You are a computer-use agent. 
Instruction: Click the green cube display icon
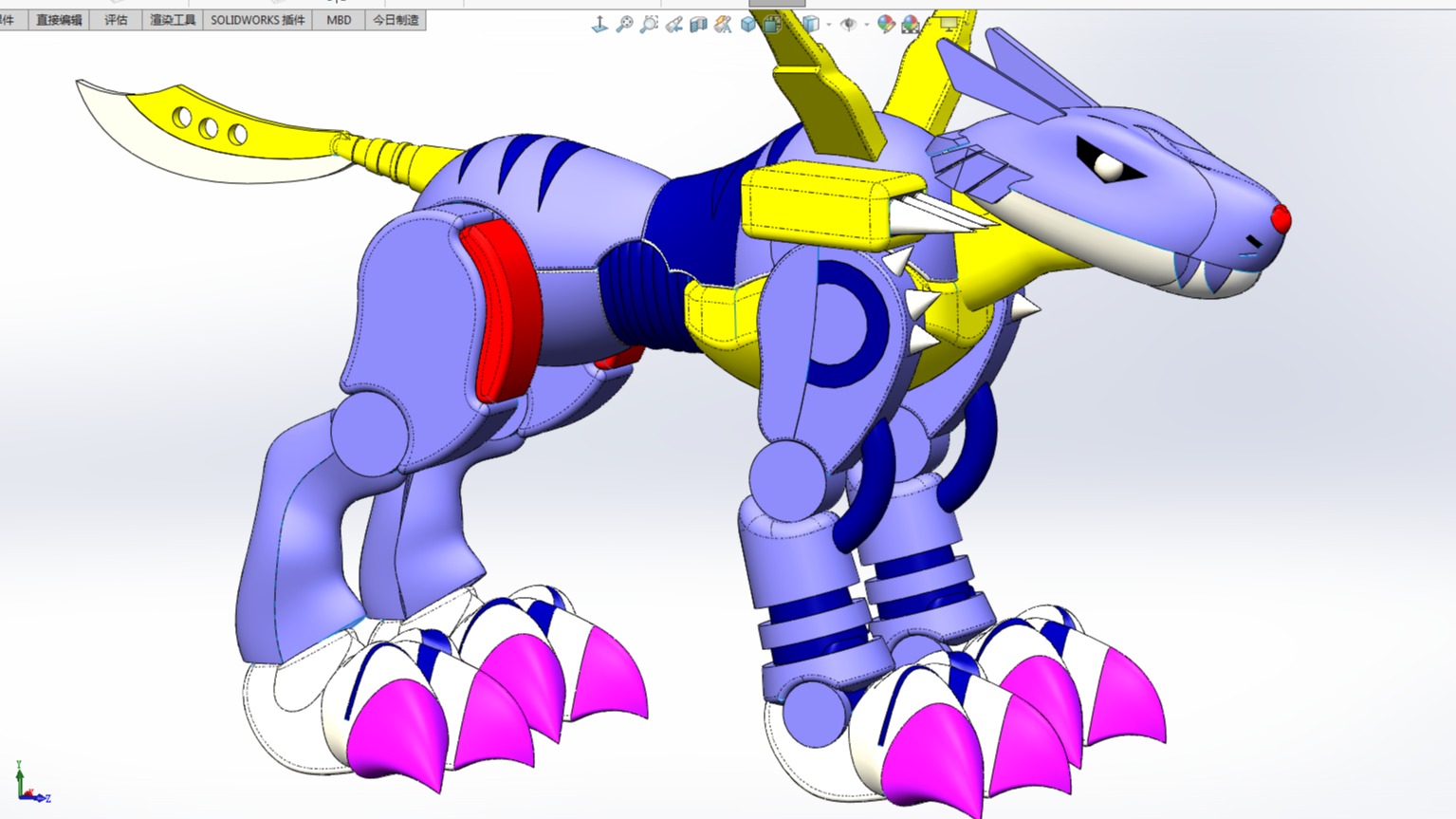[x=773, y=25]
